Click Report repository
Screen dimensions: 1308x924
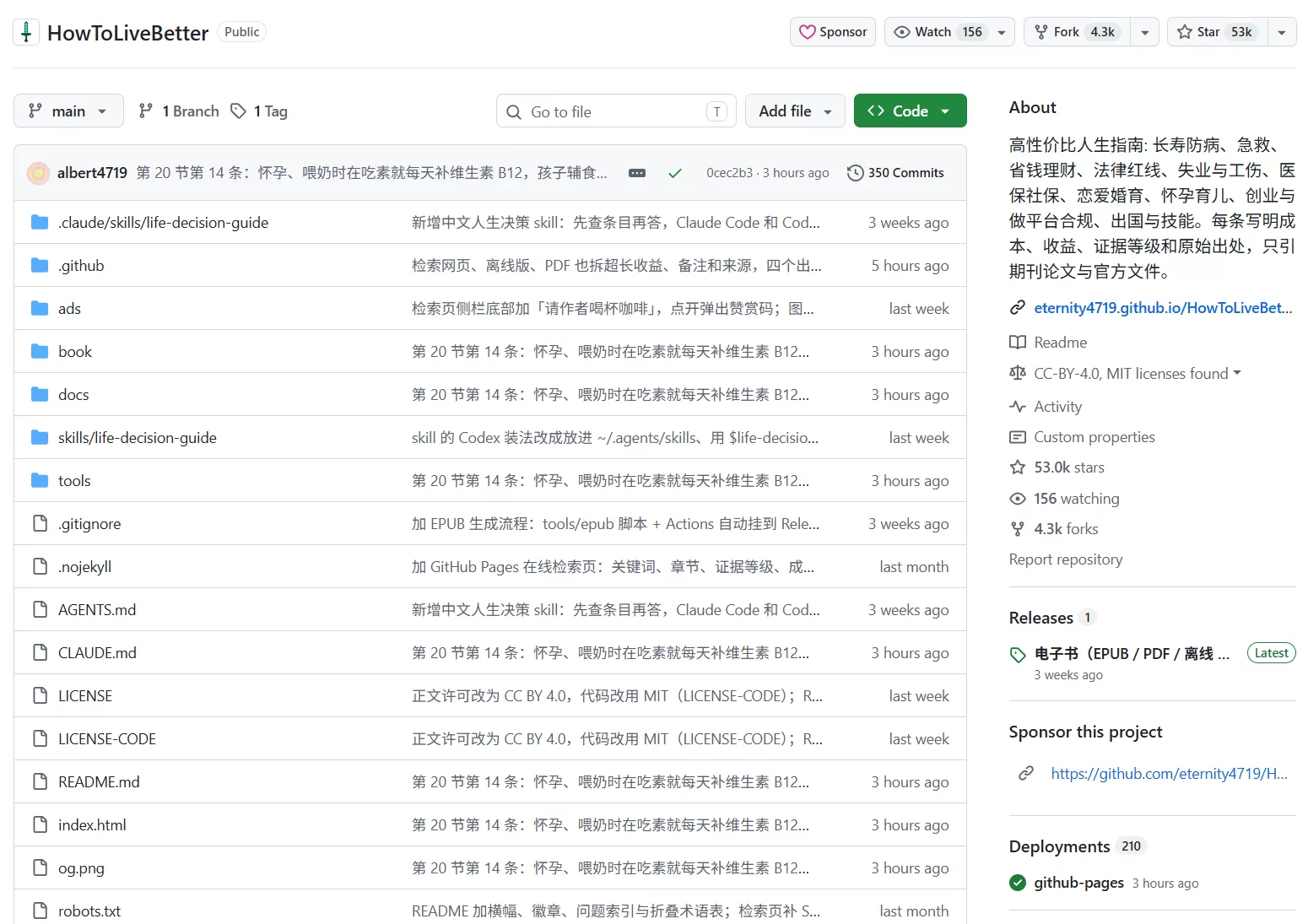click(x=1066, y=559)
